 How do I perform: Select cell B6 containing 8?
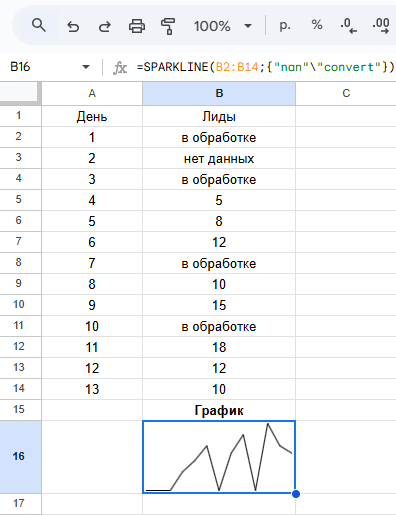tap(219, 221)
